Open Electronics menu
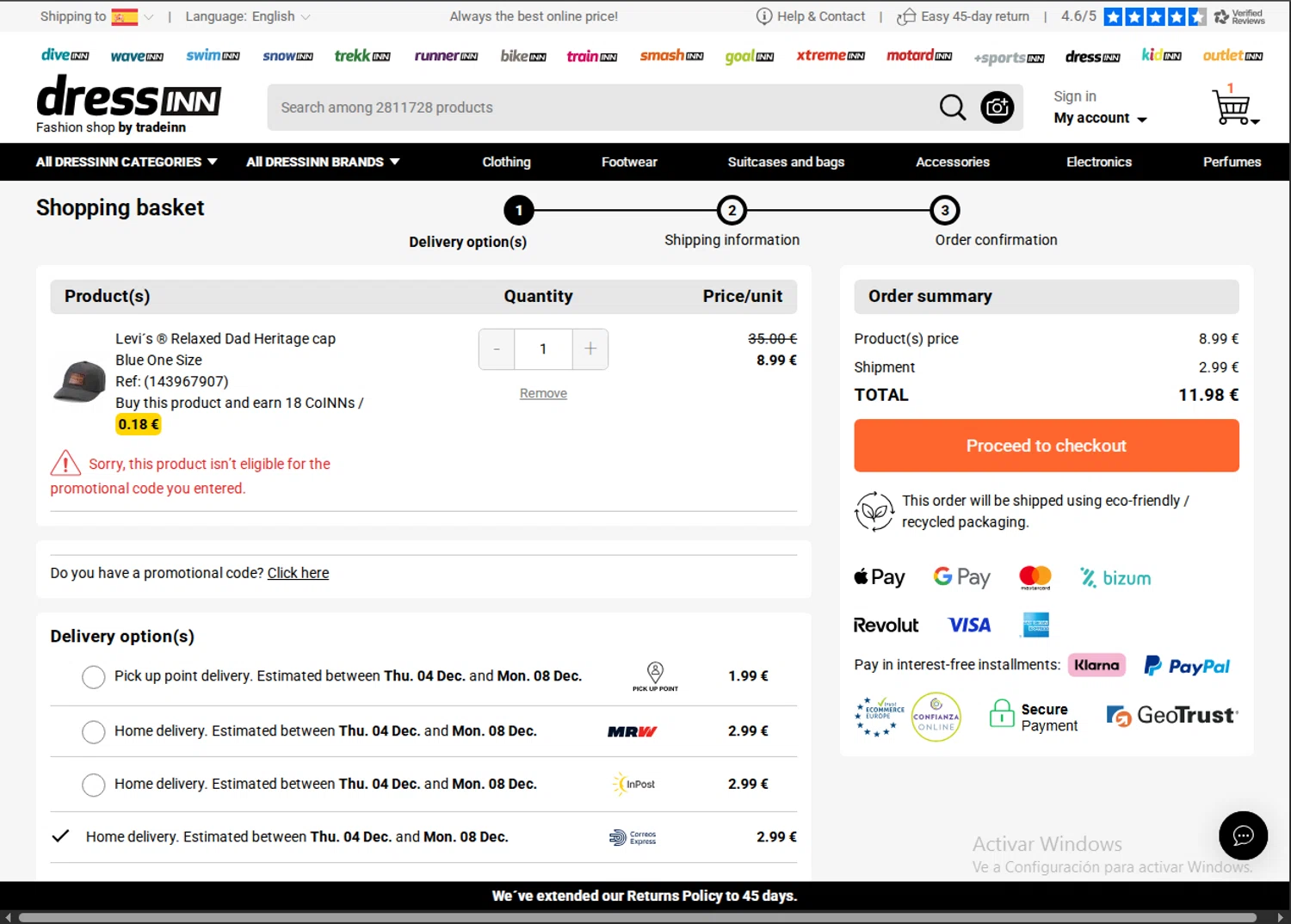 (1099, 162)
